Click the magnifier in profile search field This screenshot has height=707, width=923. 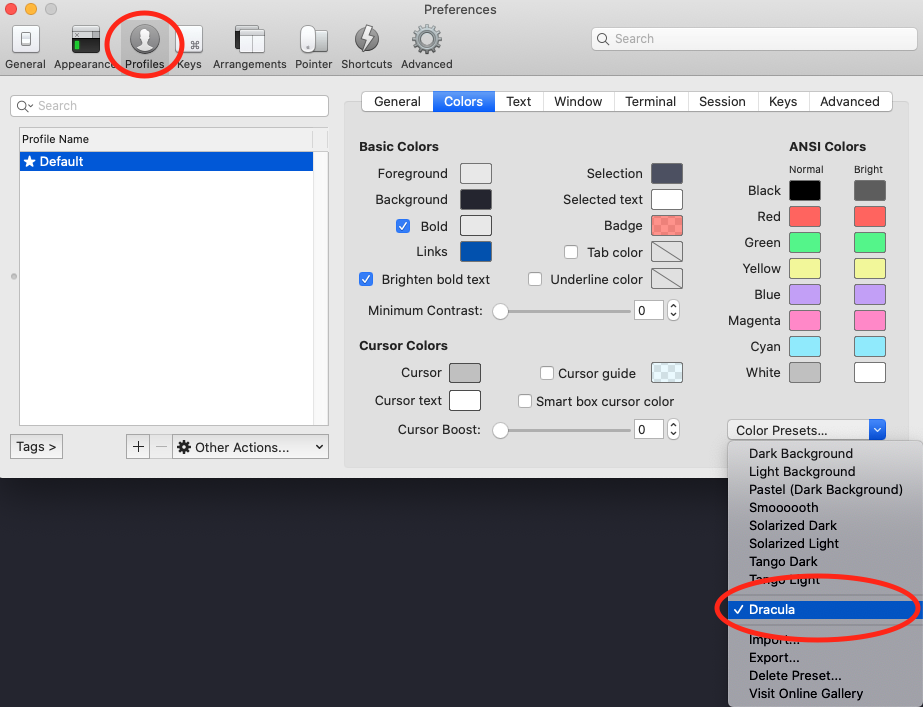[24, 106]
